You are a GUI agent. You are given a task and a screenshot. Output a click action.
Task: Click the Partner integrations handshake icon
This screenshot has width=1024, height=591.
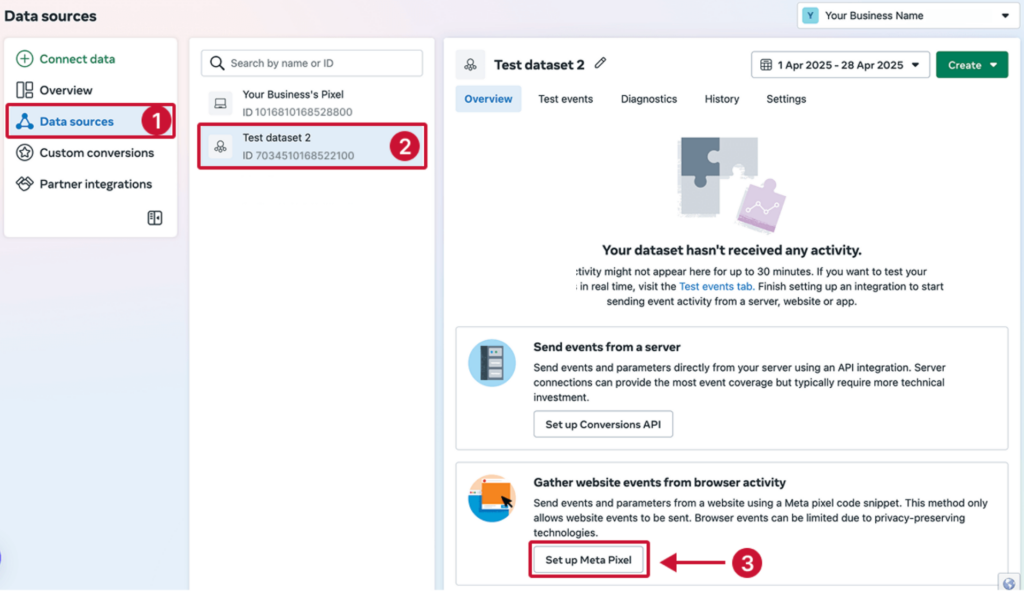pos(24,184)
